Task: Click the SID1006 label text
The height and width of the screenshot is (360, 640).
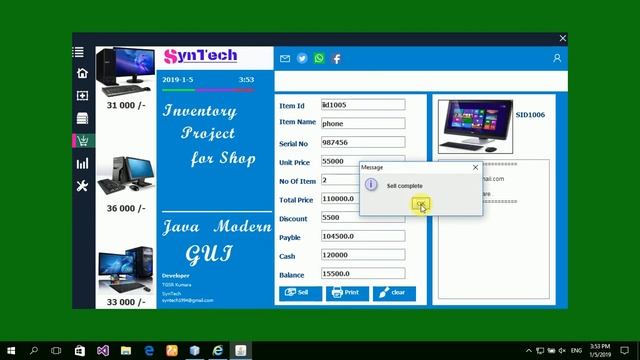Action: [x=530, y=115]
